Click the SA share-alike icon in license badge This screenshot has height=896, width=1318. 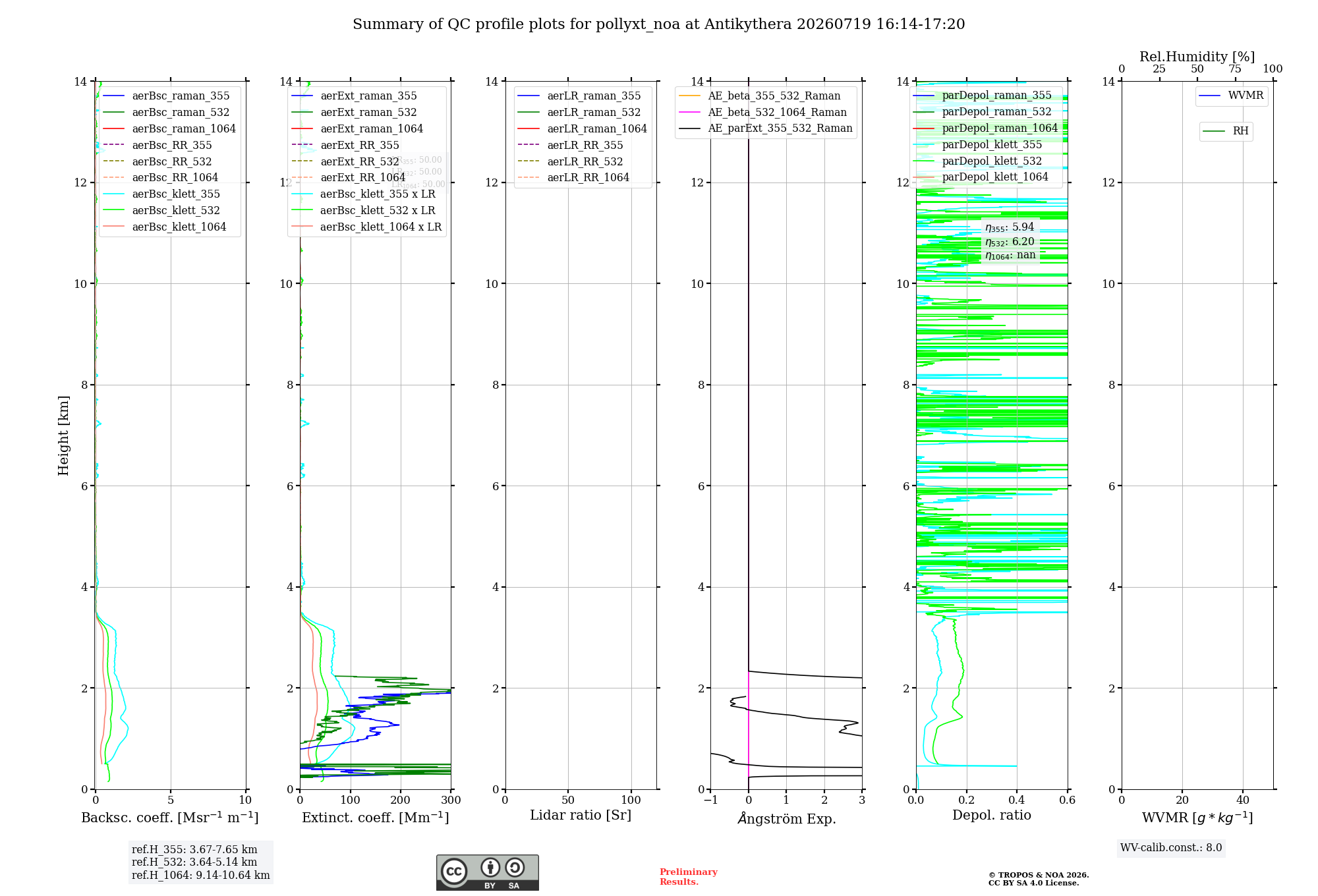[x=515, y=868]
